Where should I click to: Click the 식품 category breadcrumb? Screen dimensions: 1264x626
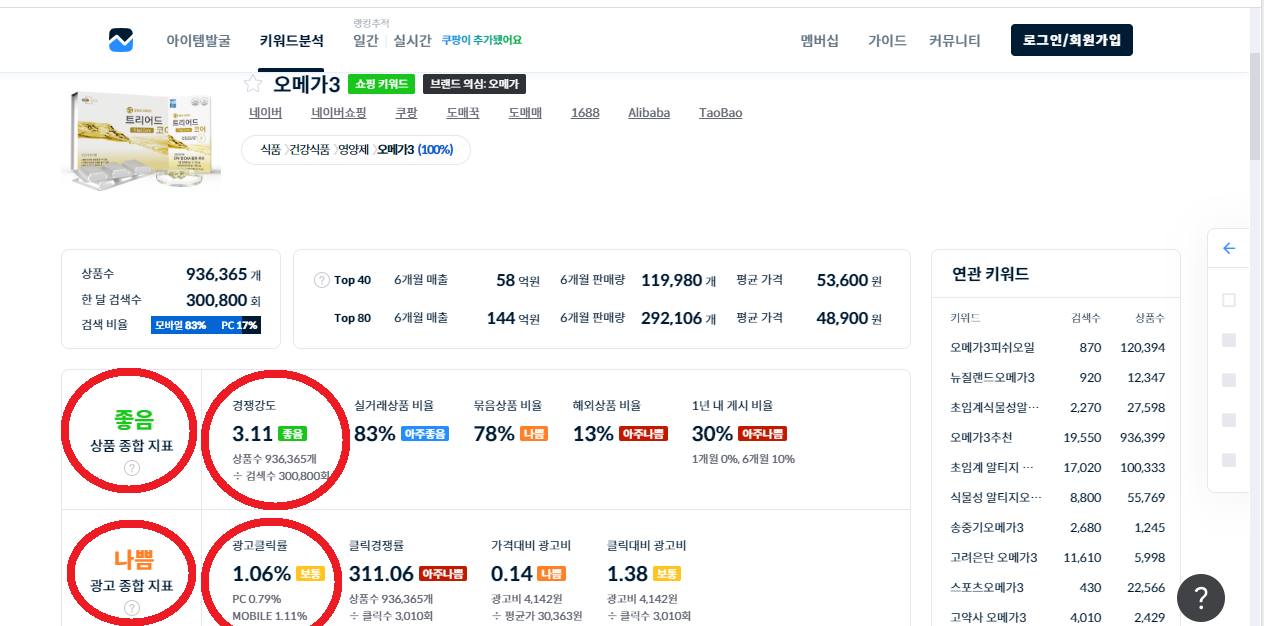click(270, 149)
